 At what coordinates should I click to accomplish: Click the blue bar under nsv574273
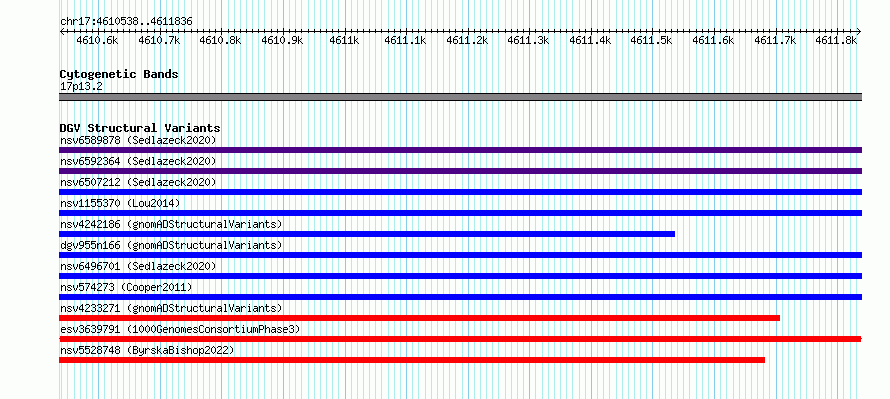(x=460, y=297)
